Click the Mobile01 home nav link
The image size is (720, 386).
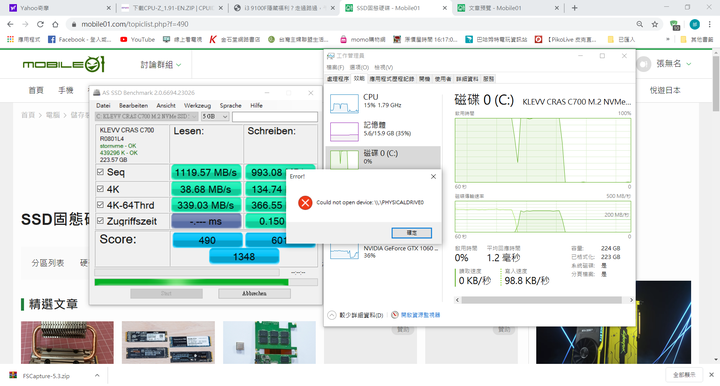click(x=36, y=90)
